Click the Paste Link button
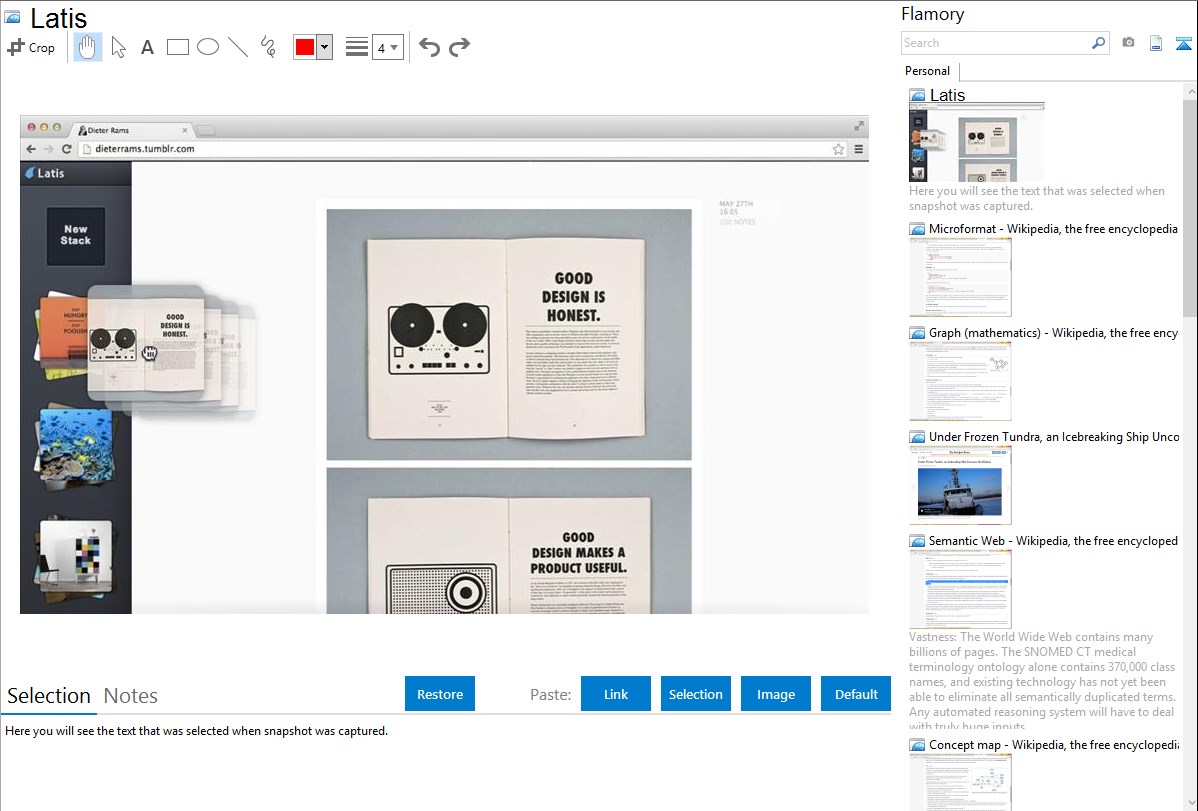 [616, 694]
